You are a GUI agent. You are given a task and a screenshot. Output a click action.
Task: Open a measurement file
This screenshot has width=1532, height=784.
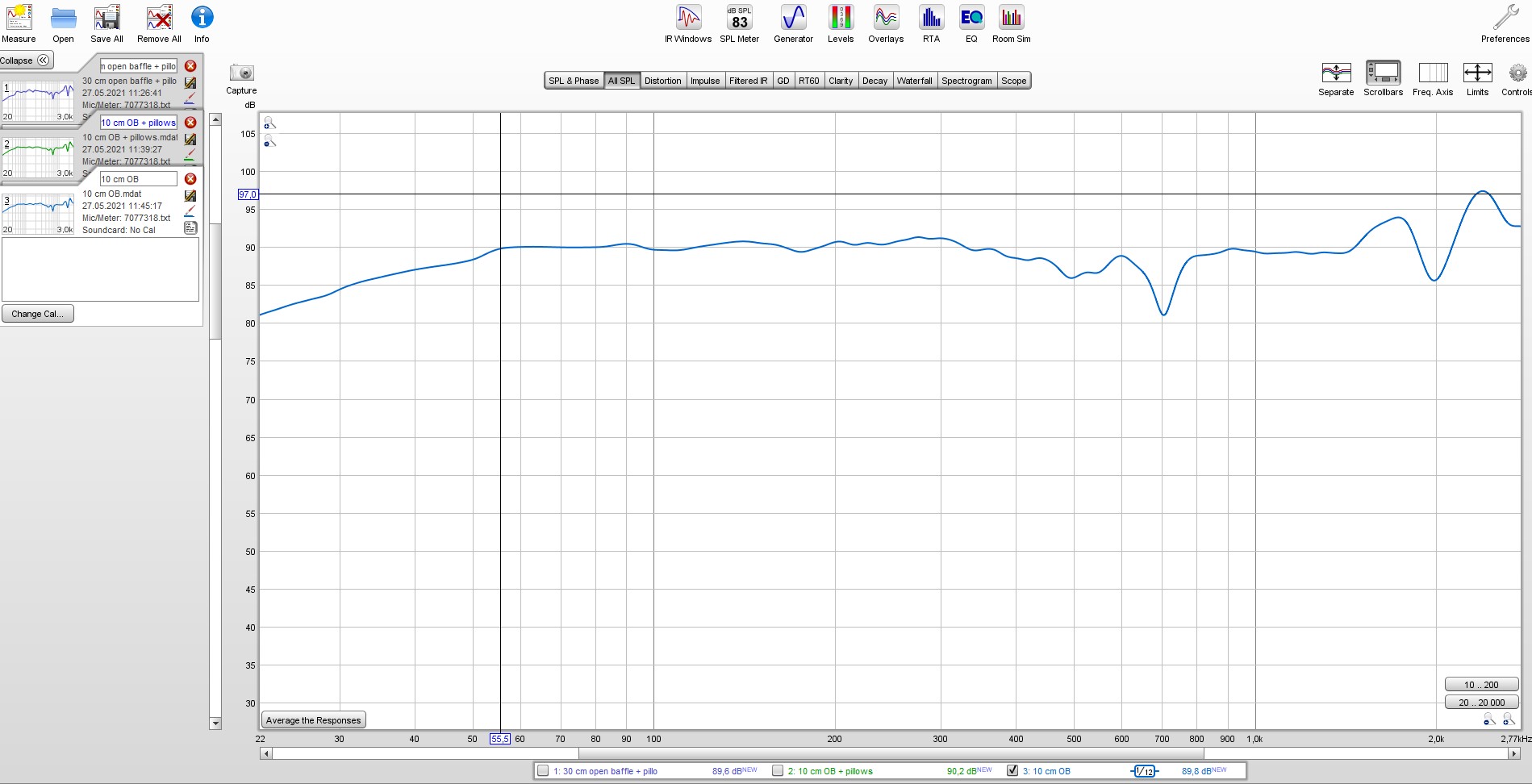coord(63,23)
